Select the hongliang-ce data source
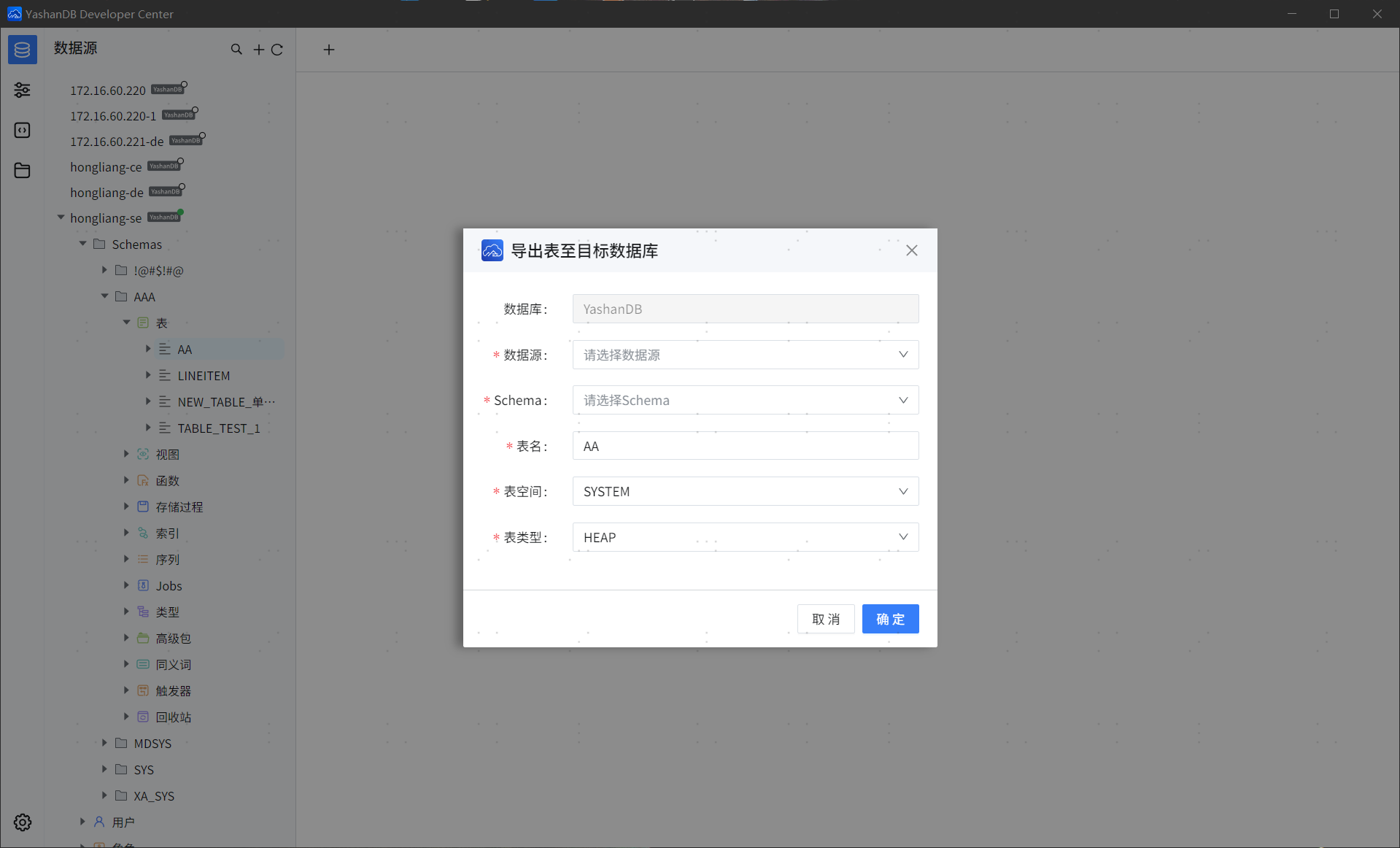1400x848 pixels. tap(106, 167)
